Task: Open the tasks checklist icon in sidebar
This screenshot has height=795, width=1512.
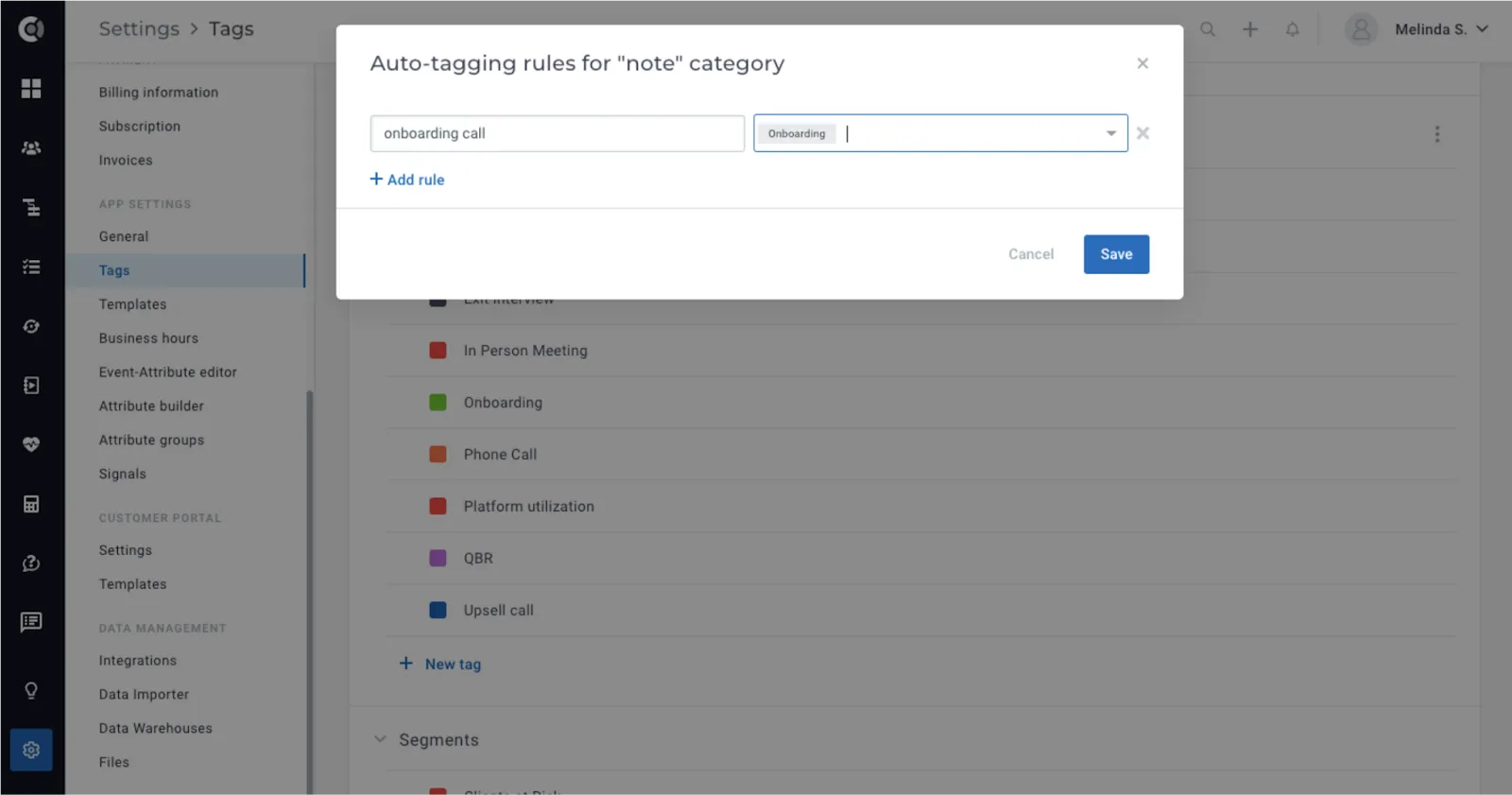Action: coord(31,268)
